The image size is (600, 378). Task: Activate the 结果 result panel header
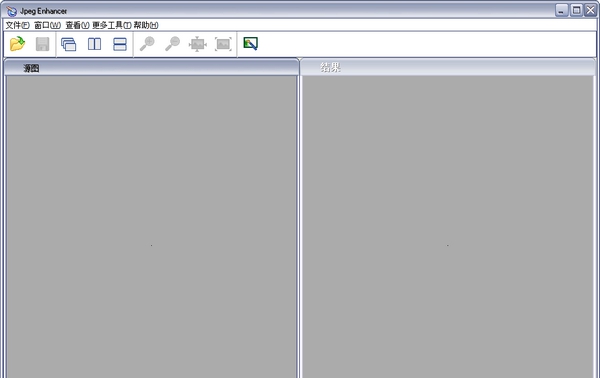click(x=448, y=67)
